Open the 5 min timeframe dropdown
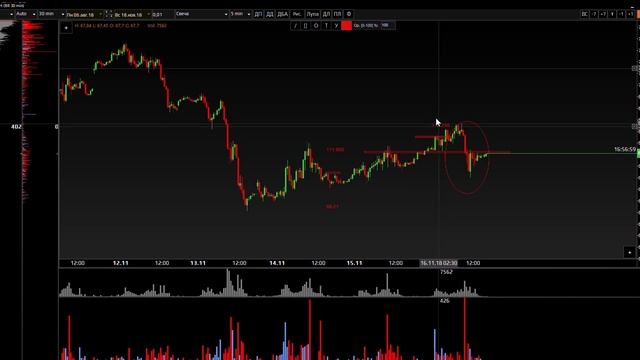The image size is (640, 360). click(240, 14)
